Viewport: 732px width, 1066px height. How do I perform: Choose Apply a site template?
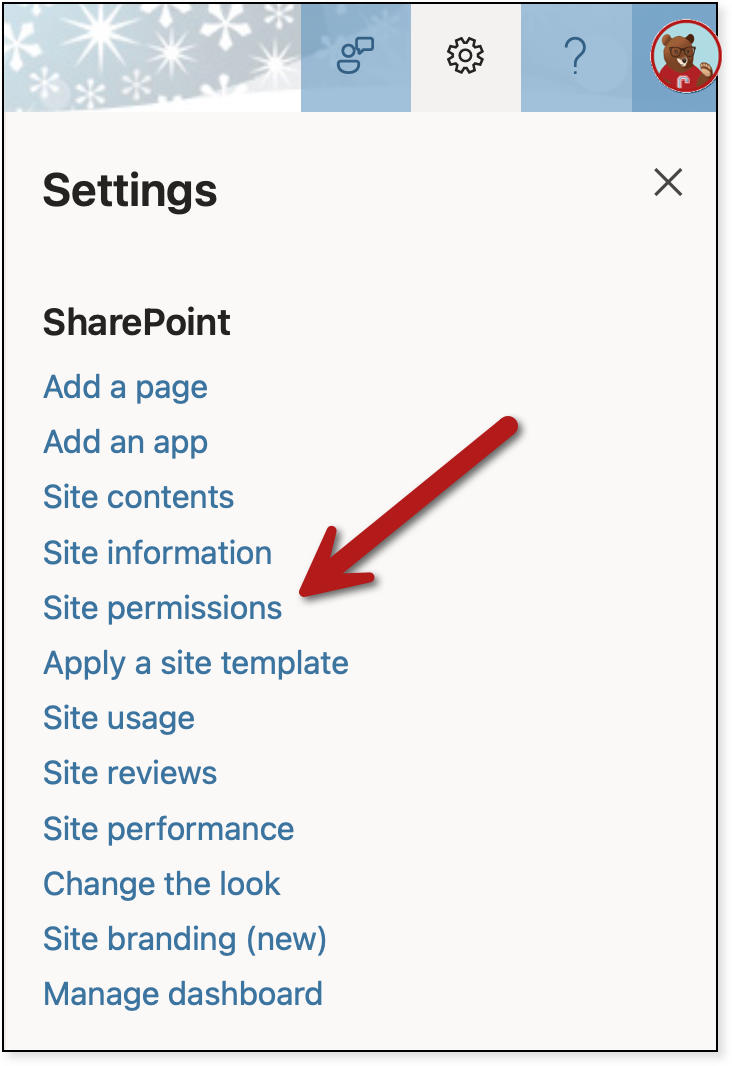pos(195,662)
